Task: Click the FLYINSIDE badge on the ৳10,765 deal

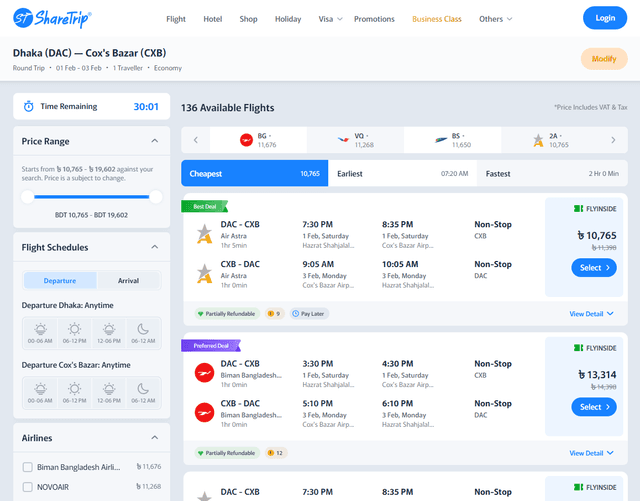Action: 595,209
